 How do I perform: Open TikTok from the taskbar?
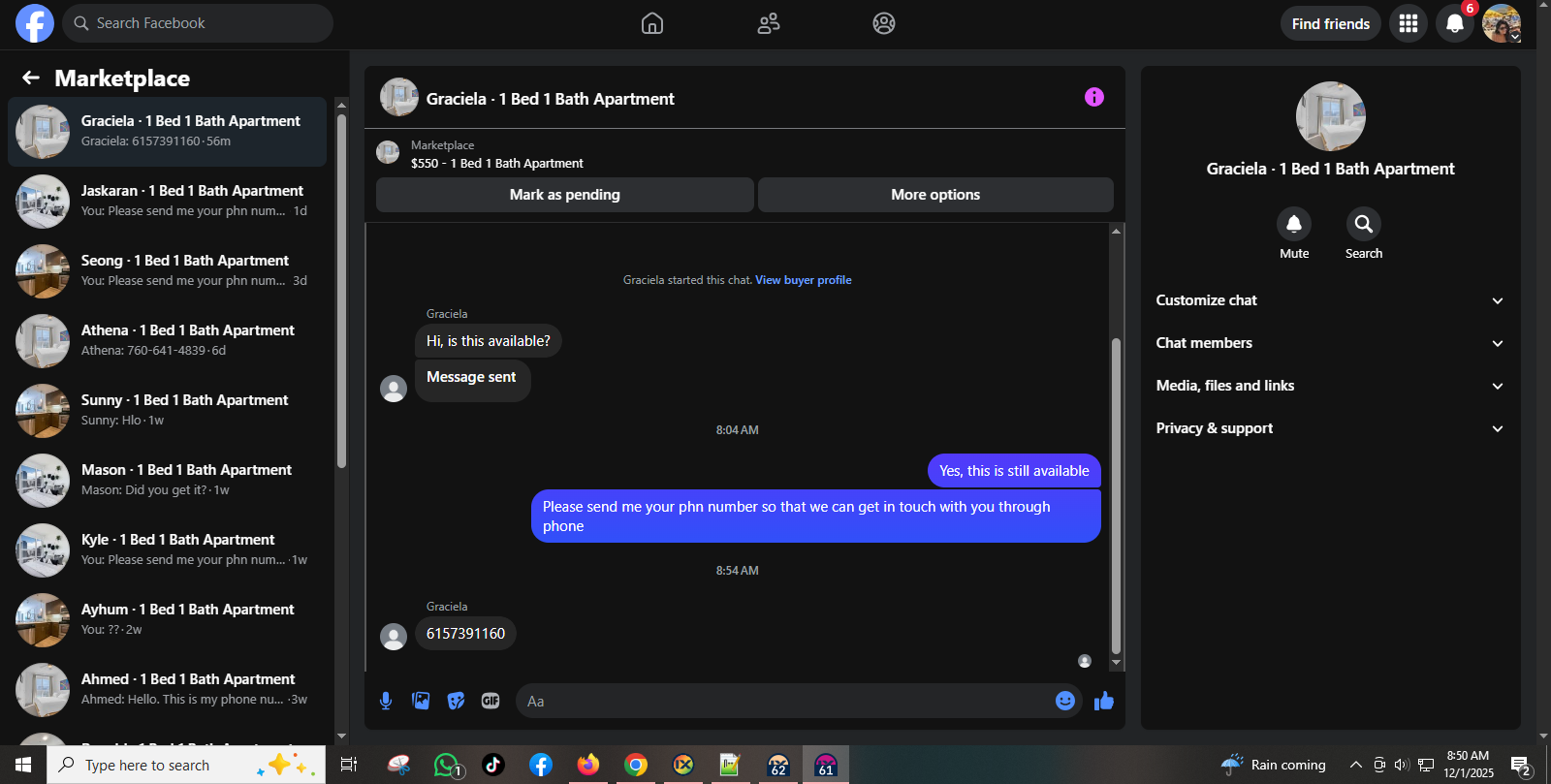pyautogui.click(x=493, y=765)
